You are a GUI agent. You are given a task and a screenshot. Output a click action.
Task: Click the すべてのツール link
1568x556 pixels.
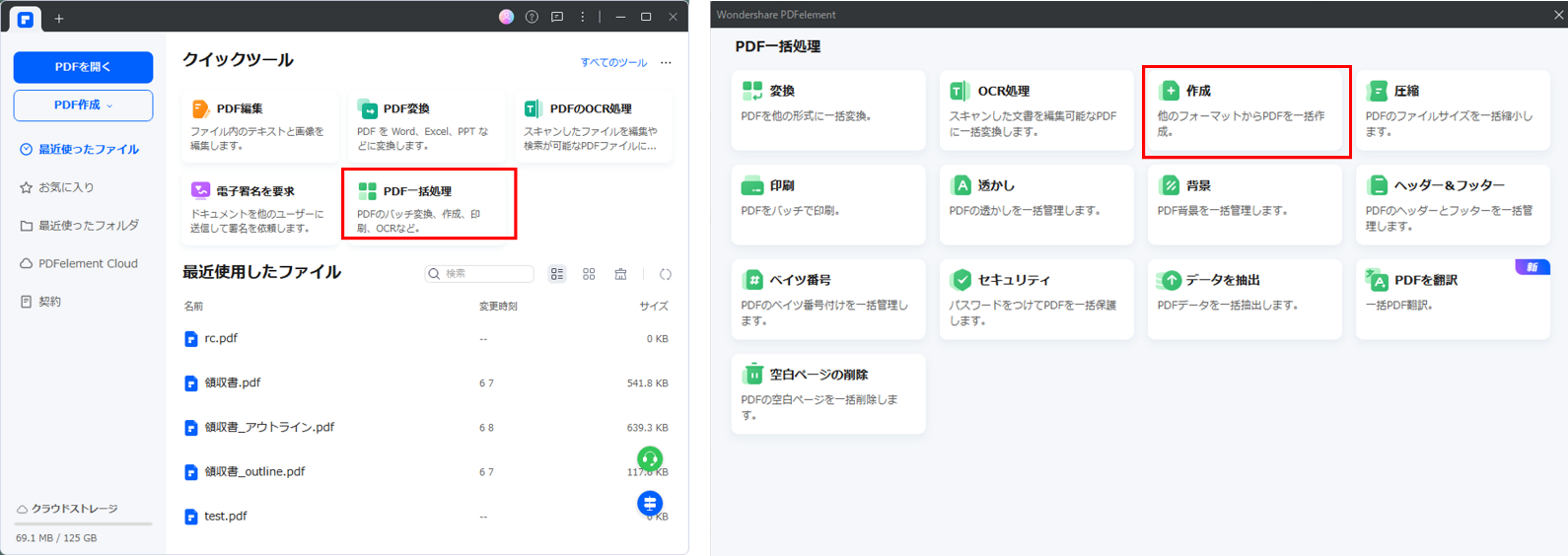[x=613, y=62]
